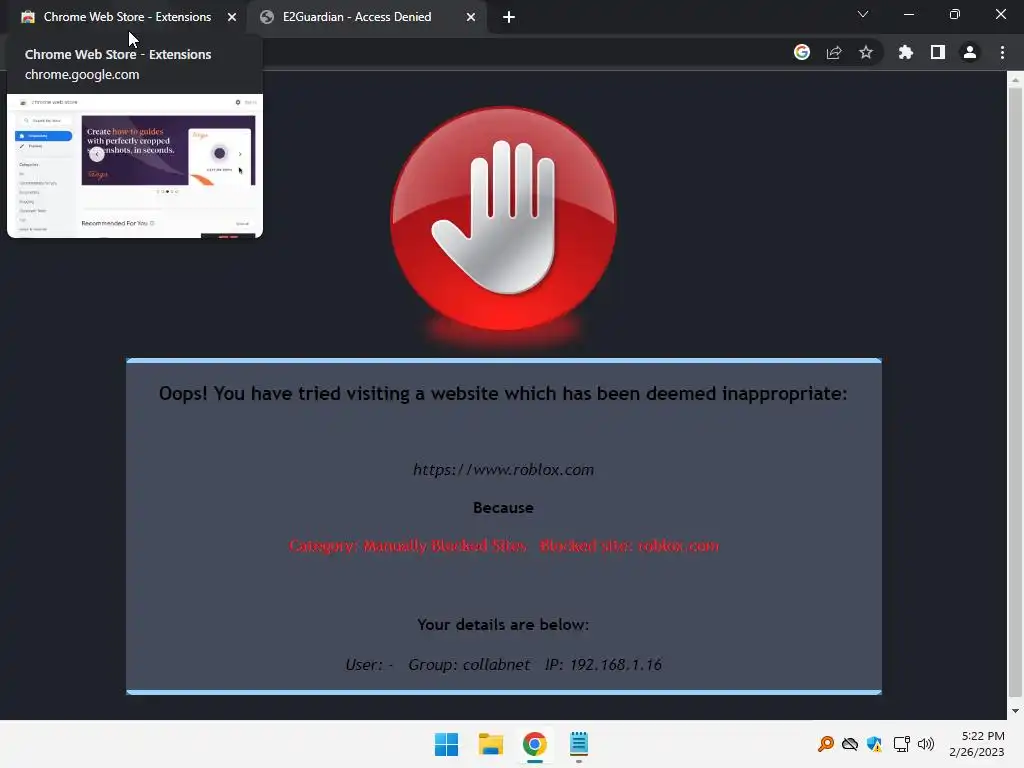Toggle the Chrome side panel
The height and width of the screenshot is (768, 1024).
[938, 52]
